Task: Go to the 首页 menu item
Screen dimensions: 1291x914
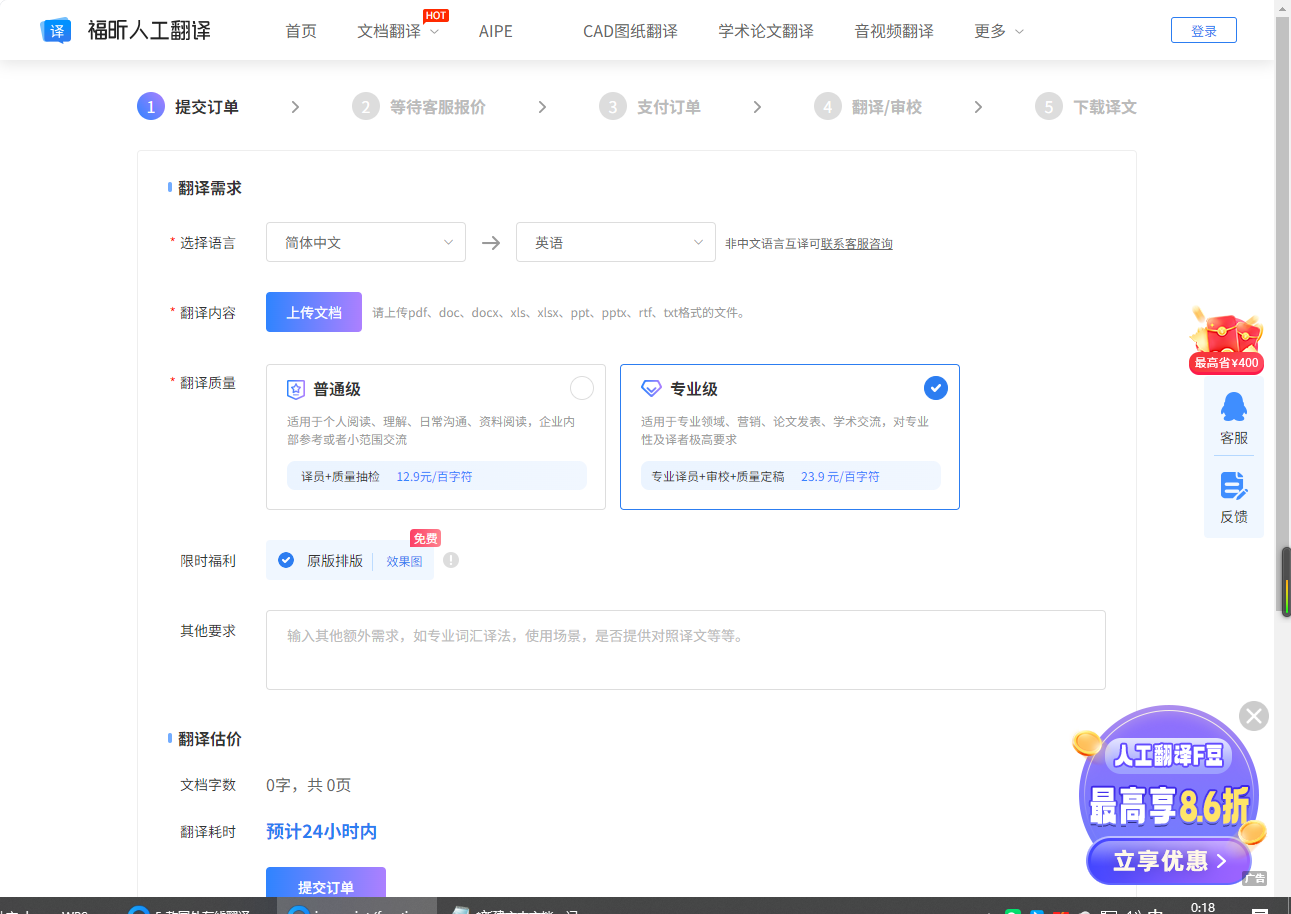Action: [300, 30]
